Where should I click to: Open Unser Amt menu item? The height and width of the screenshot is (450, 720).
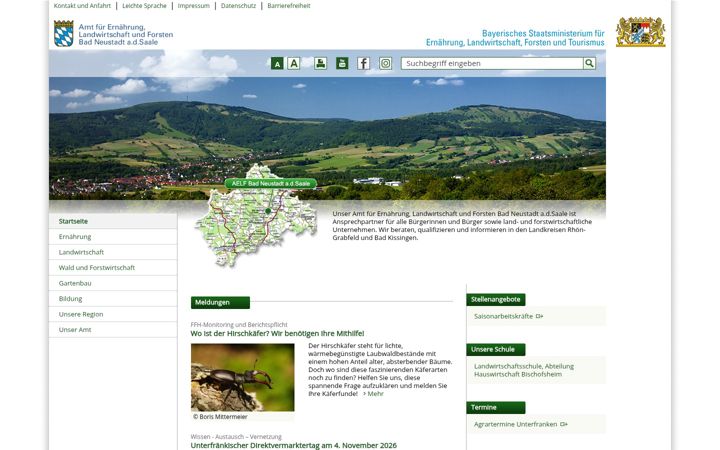coord(113,330)
